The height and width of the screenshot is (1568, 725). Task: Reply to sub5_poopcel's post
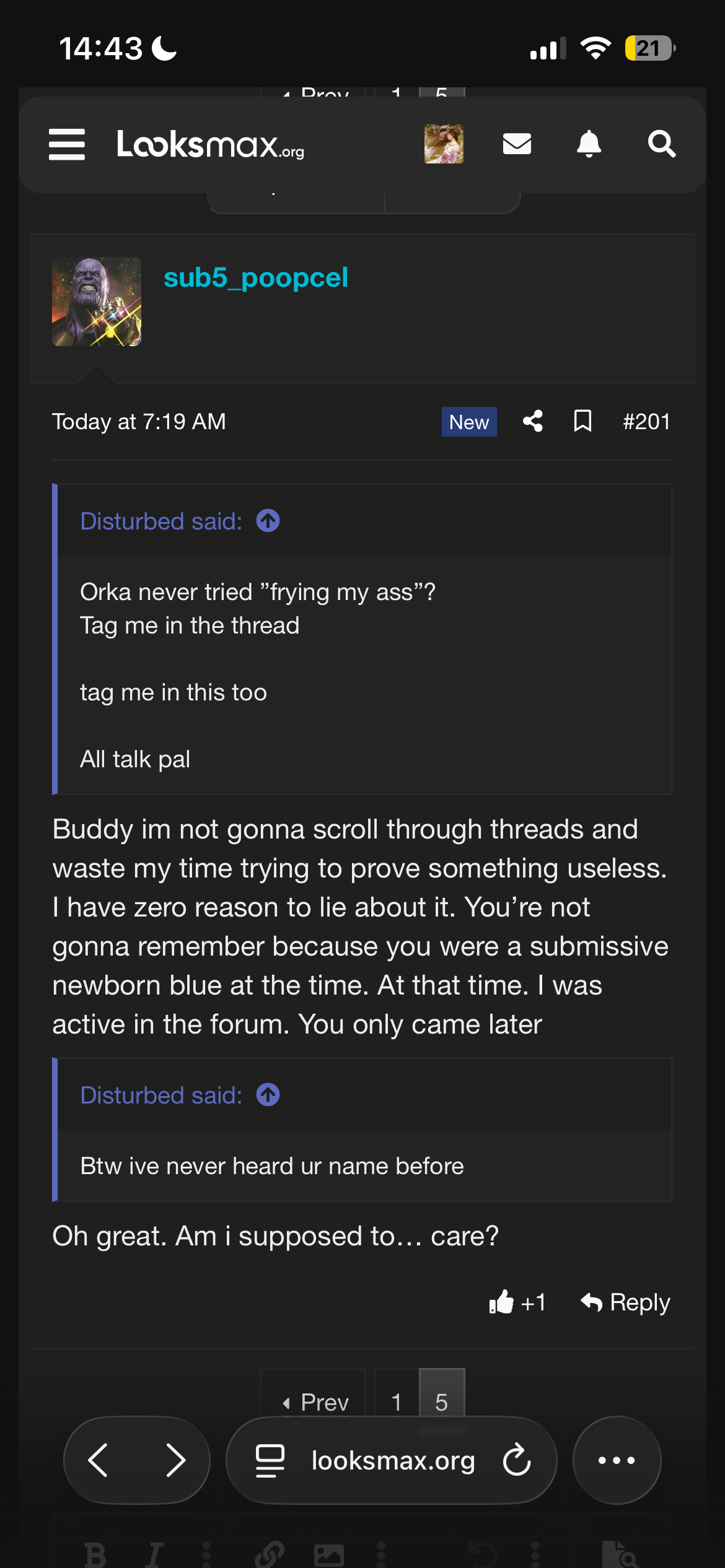pos(625,1302)
